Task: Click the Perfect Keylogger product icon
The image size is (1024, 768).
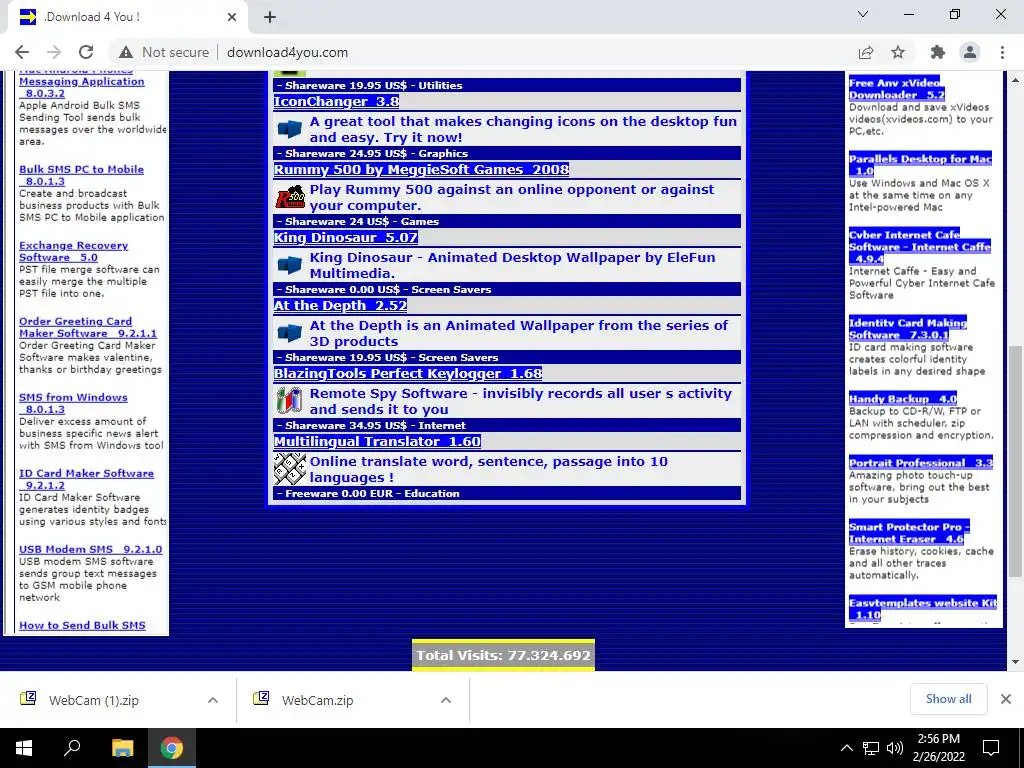Action: 289,401
